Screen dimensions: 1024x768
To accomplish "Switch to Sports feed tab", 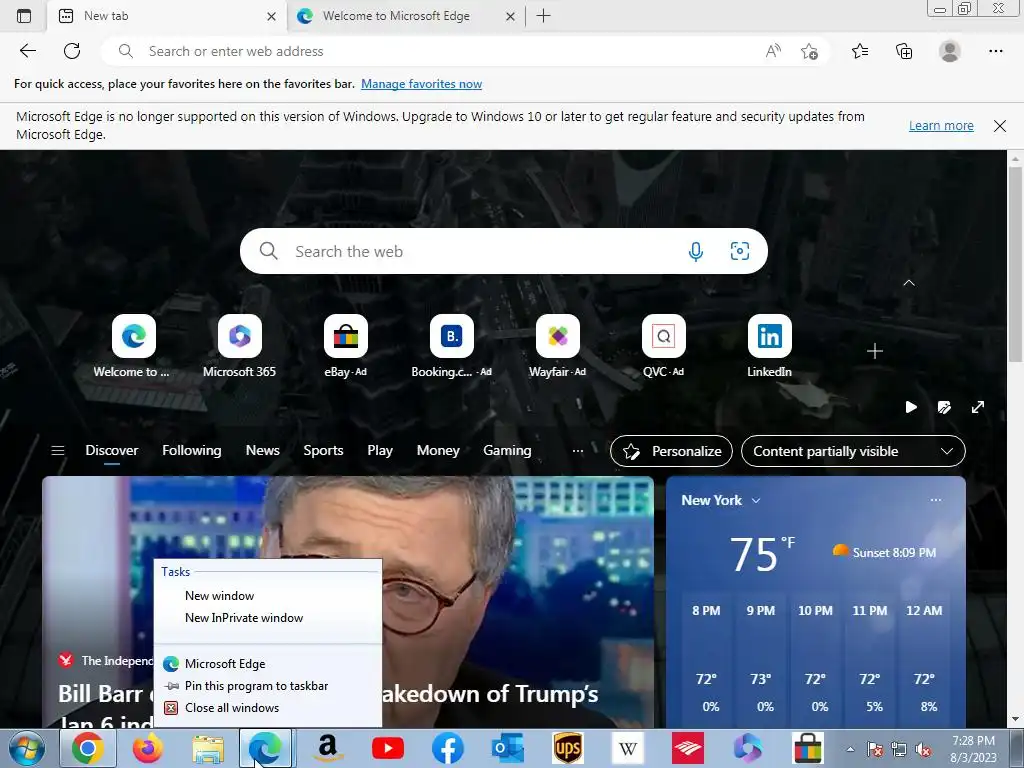I will click(323, 451).
